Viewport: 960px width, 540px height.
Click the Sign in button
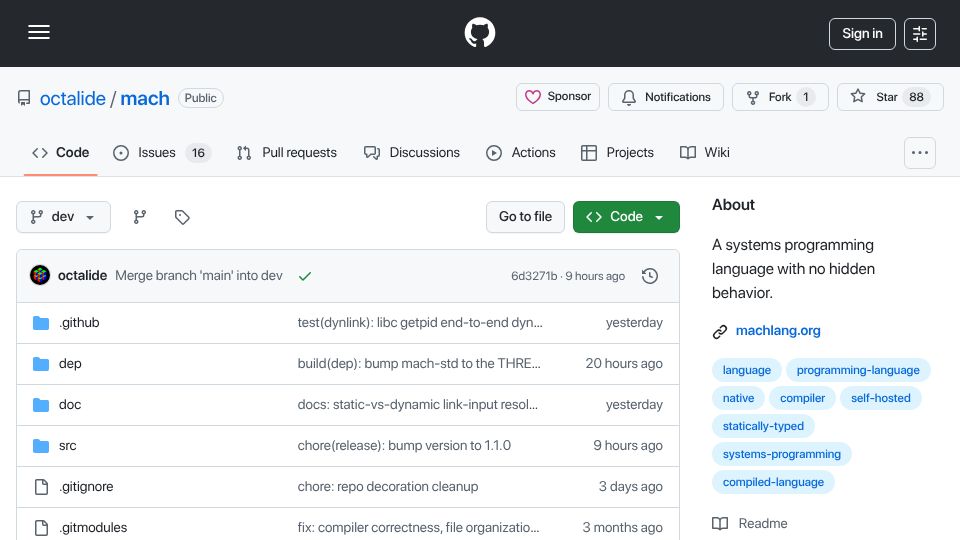(862, 34)
